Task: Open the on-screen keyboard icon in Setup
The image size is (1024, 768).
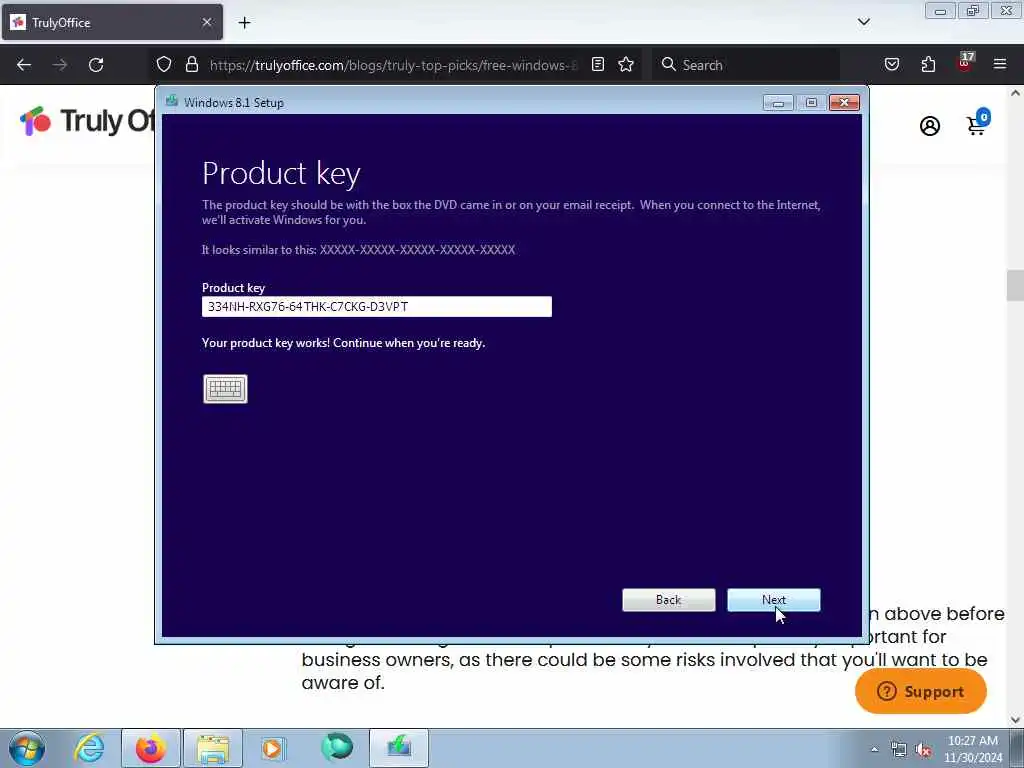Action: [225, 389]
